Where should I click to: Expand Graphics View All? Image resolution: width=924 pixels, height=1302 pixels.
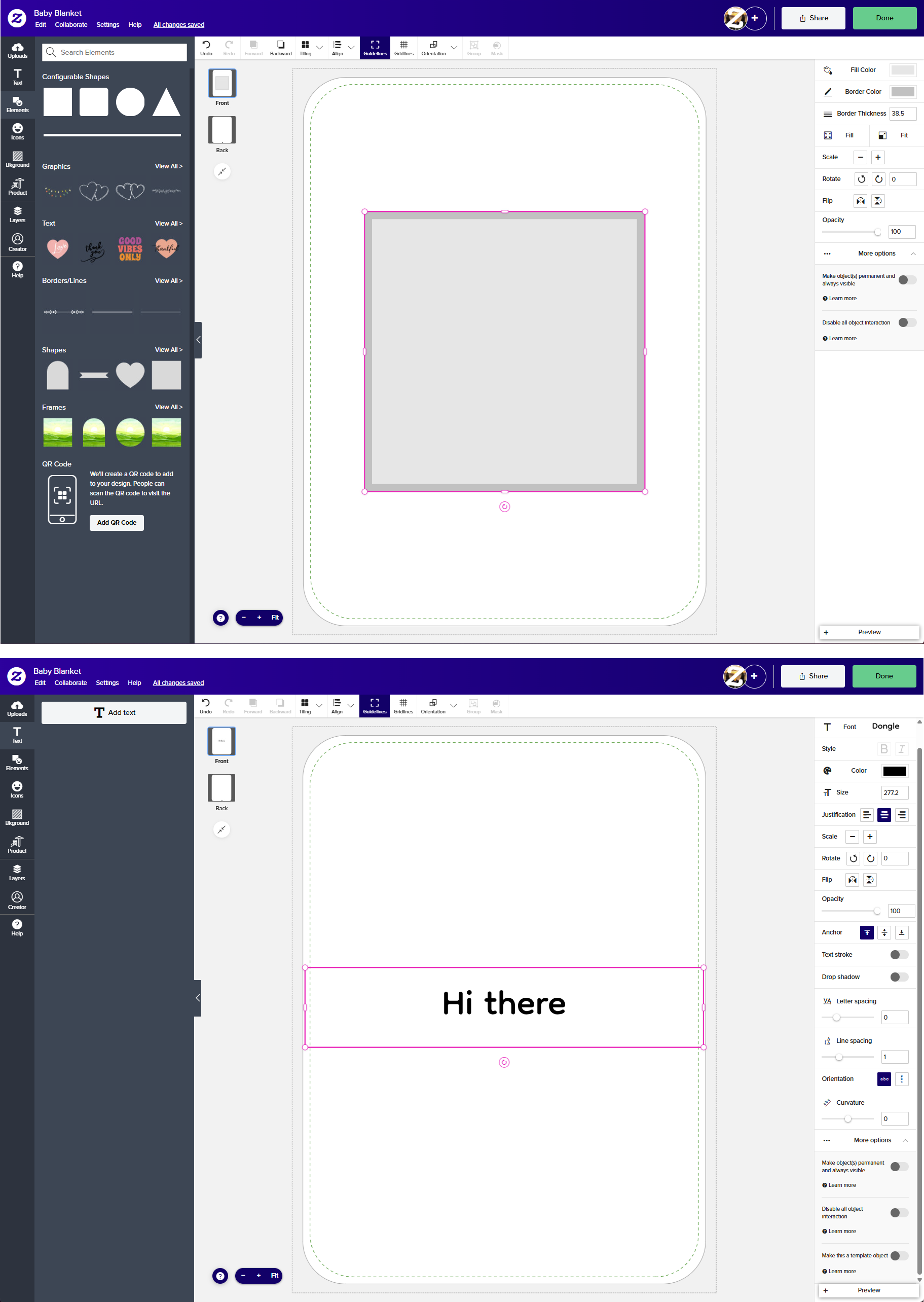(x=168, y=166)
